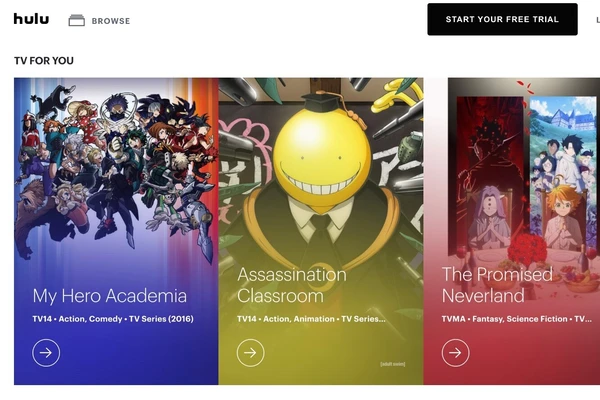Click the arrow circle on My Hero Academia

tap(46, 353)
